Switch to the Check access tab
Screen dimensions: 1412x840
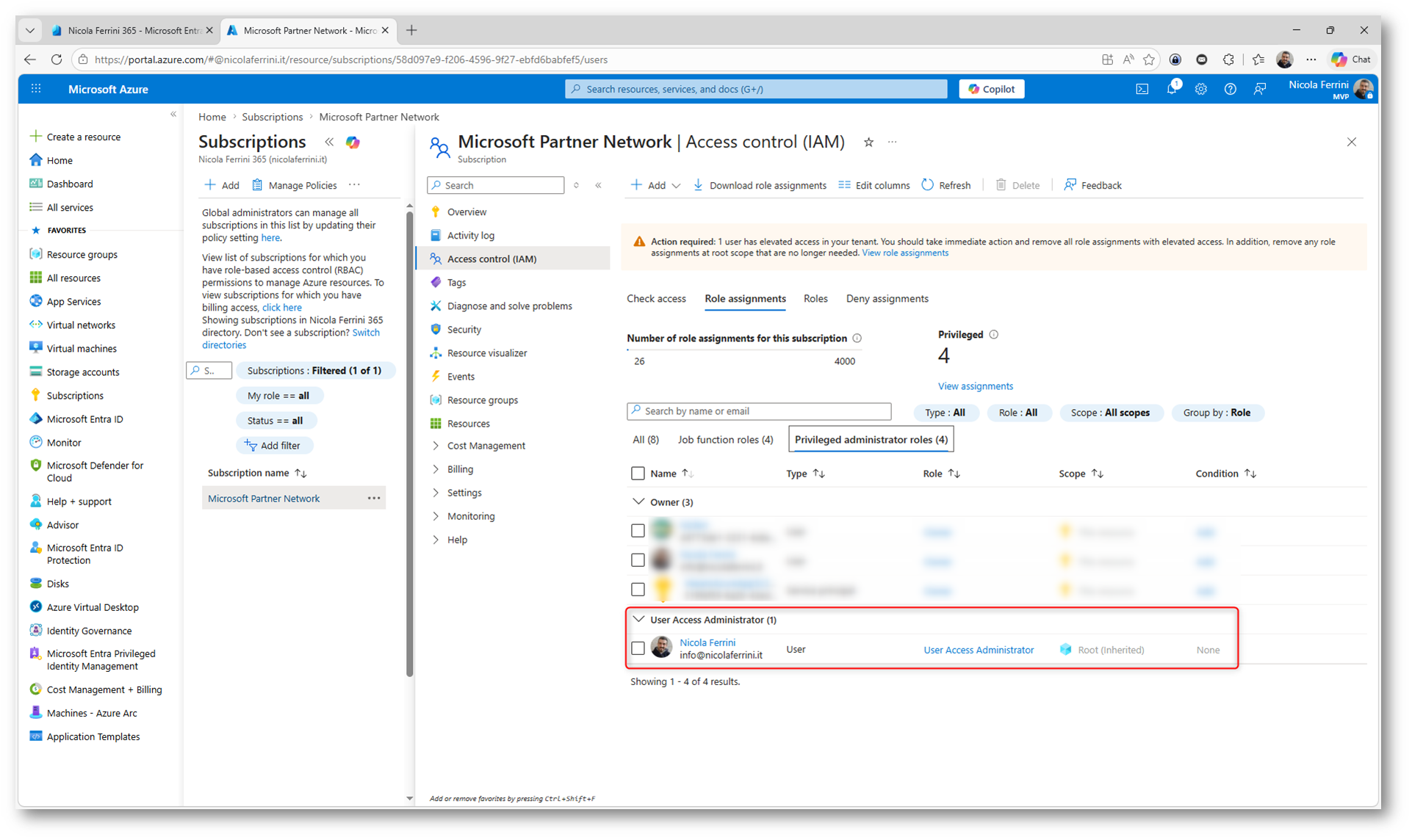(x=655, y=299)
